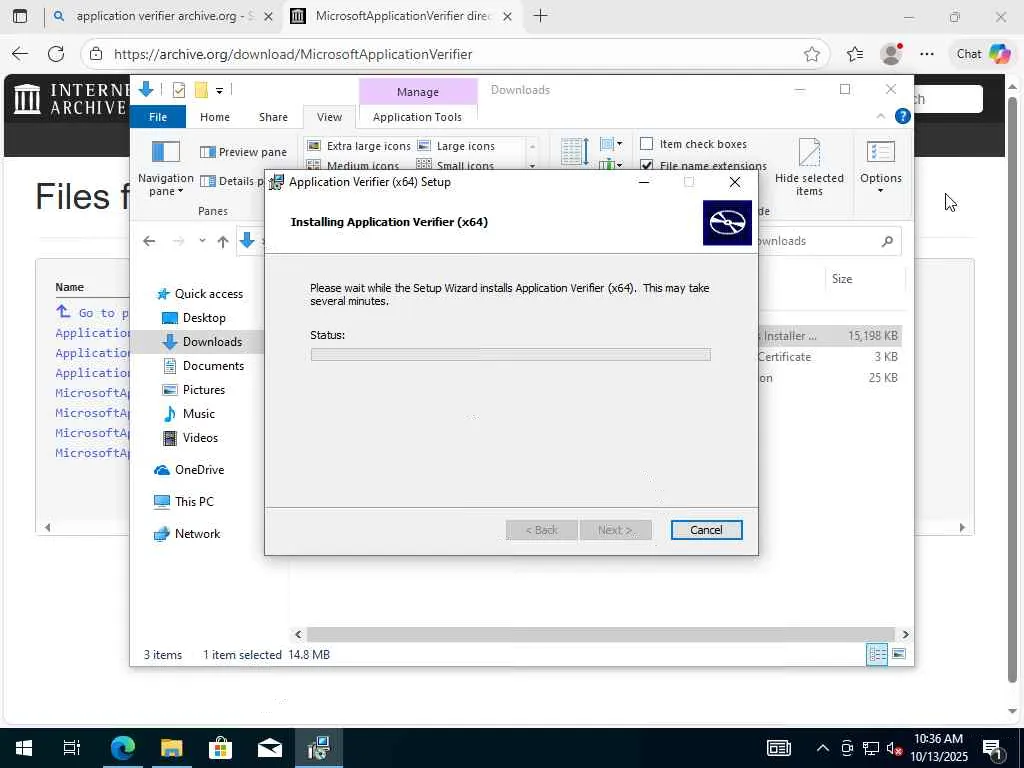Open Edge settings and more menu
This screenshot has height=768, width=1024.
[927, 54]
